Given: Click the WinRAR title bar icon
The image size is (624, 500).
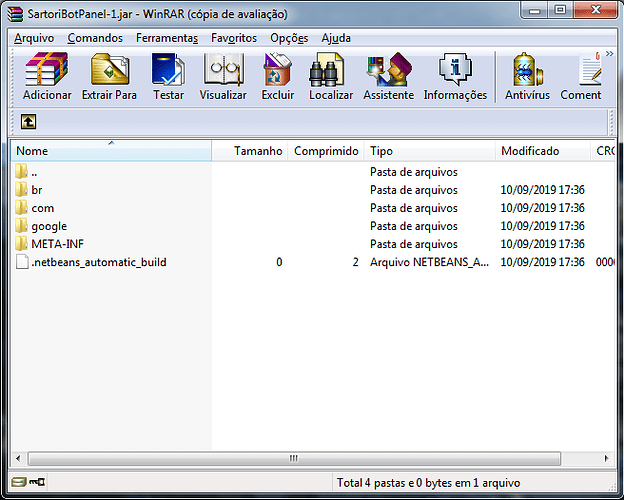Looking at the screenshot, I should point(15,14).
